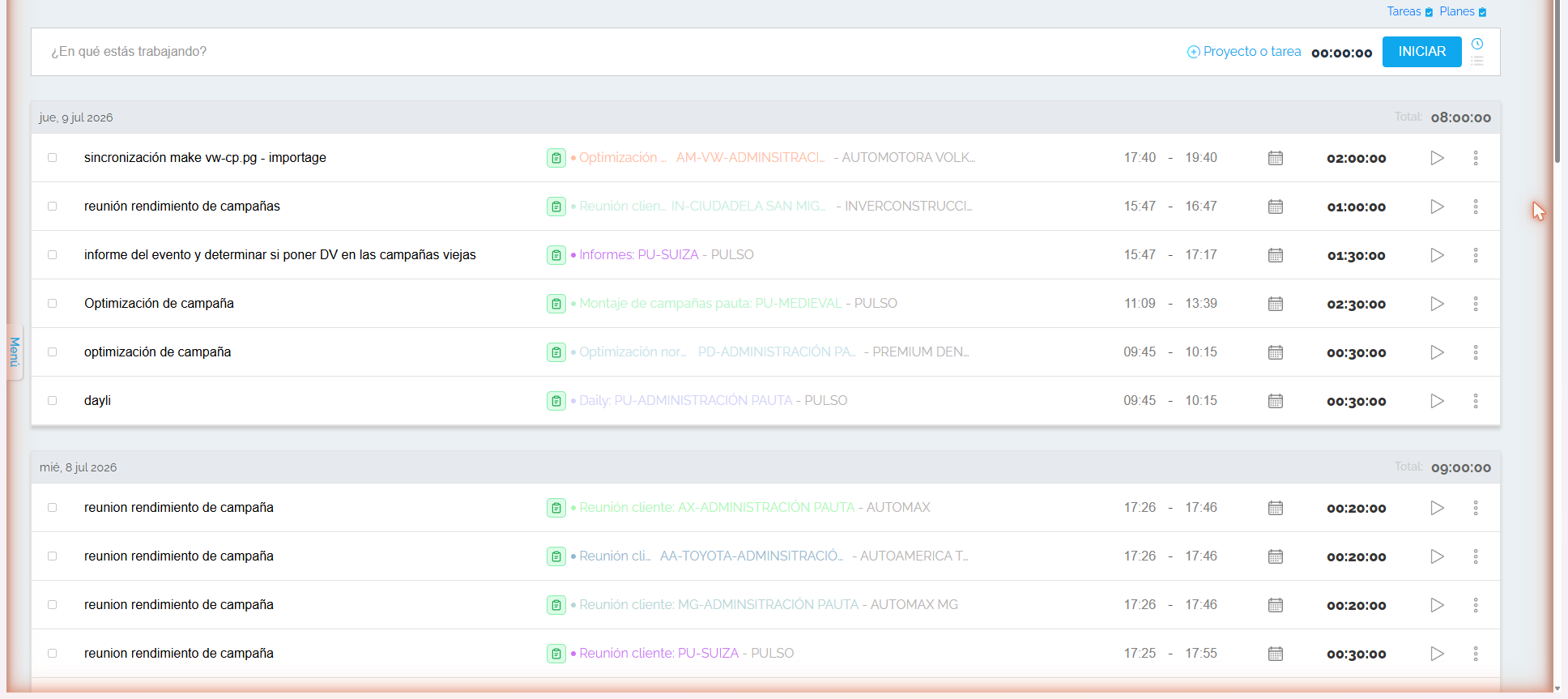Open Tareas link at top
Image resolution: width=1568 pixels, height=699 pixels.
(1410, 11)
